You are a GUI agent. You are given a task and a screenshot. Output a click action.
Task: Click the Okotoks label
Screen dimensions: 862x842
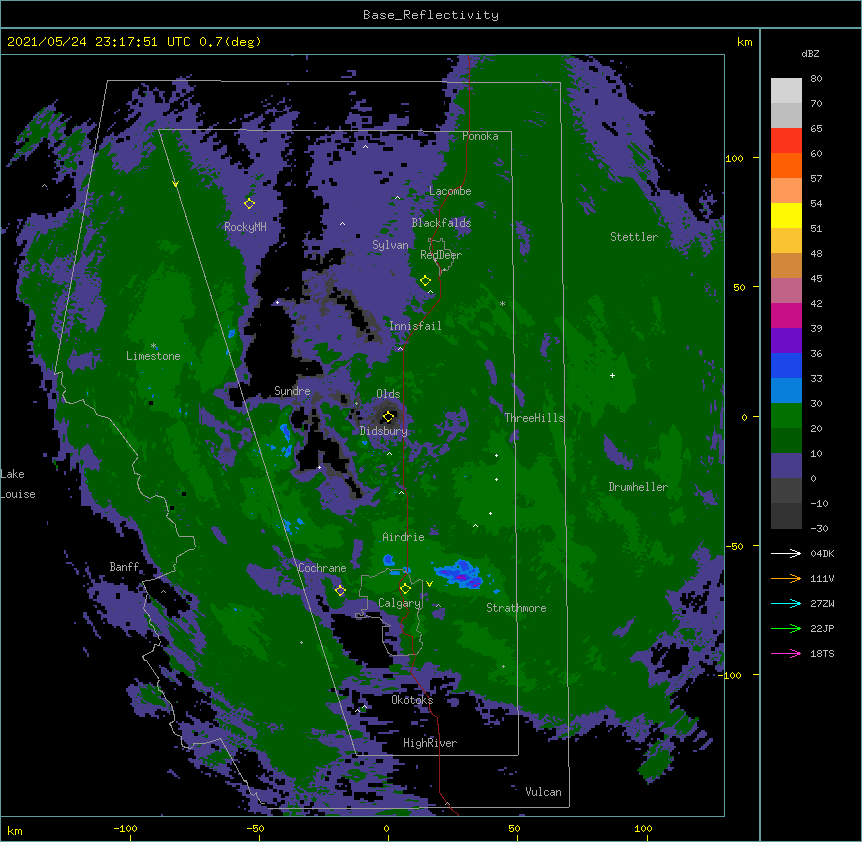(412, 700)
